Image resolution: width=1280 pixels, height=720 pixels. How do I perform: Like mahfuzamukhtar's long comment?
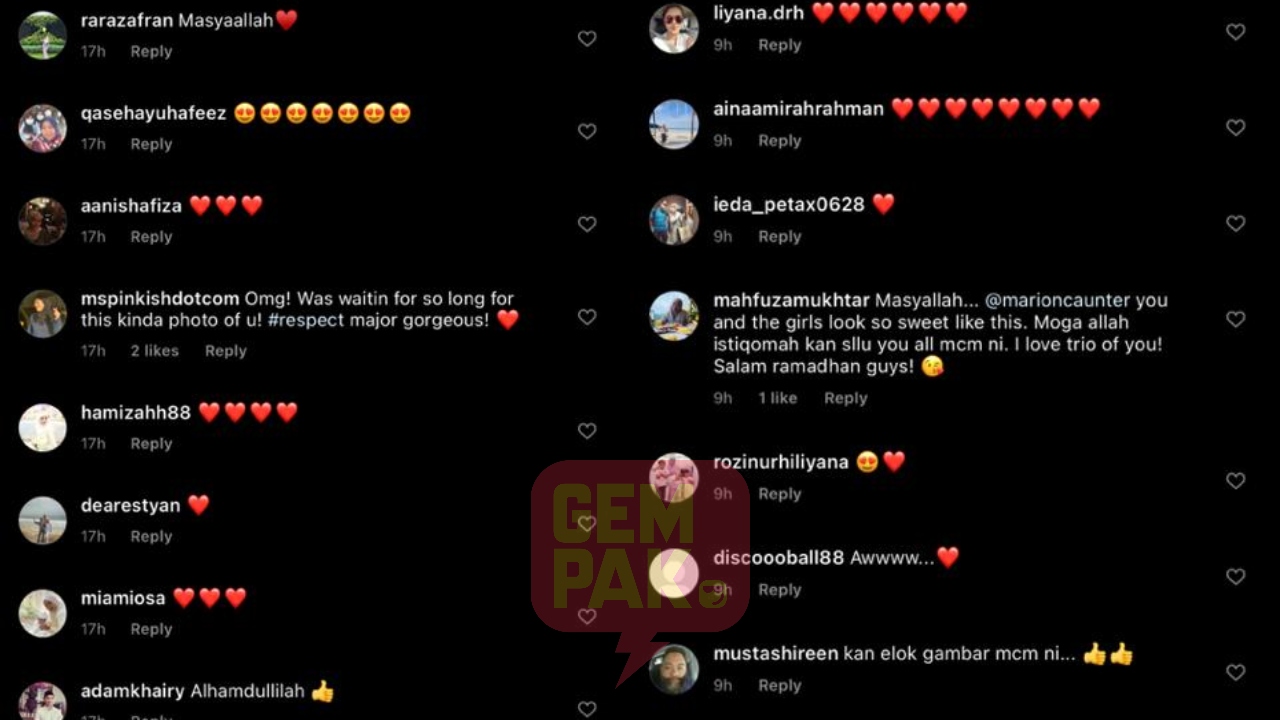(x=1236, y=319)
